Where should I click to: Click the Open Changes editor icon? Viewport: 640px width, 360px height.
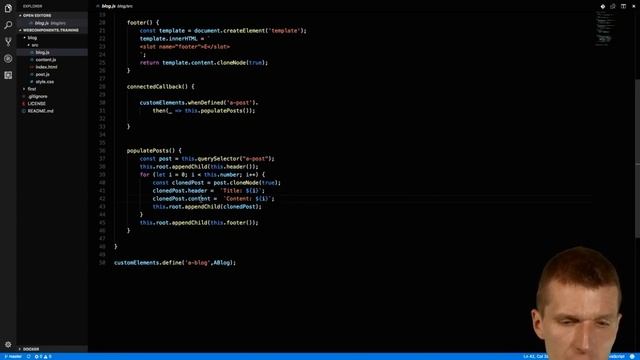point(613,6)
